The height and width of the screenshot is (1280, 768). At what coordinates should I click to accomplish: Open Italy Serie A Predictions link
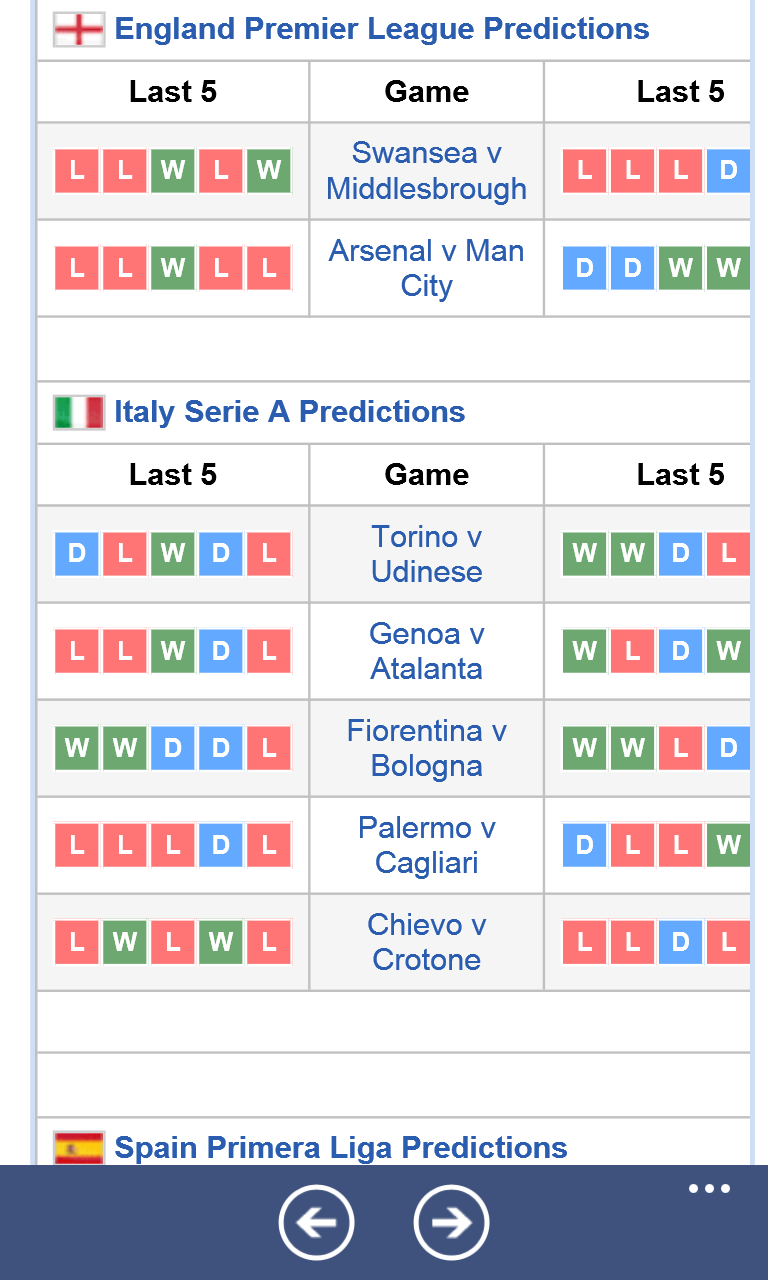290,412
